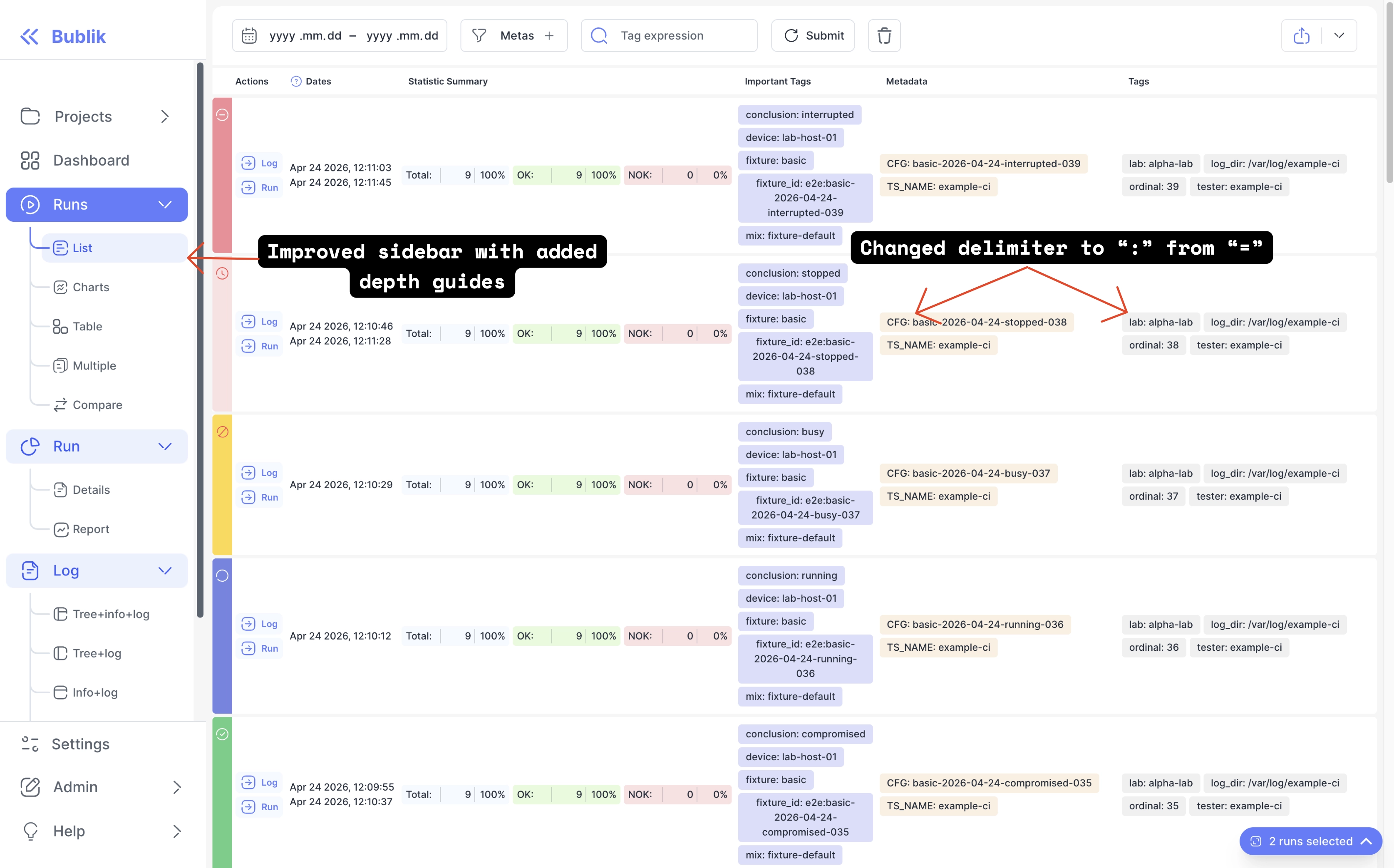This screenshot has width=1394, height=868.
Task: Click the export share icon
Action: [1301, 36]
